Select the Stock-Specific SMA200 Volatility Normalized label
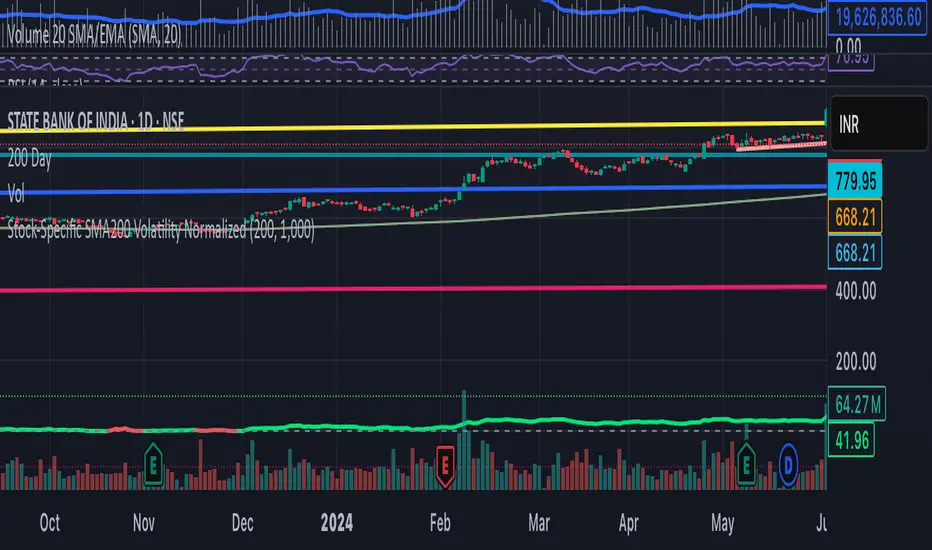This screenshot has width=932, height=550. pyautogui.click(x=161, y=229)
